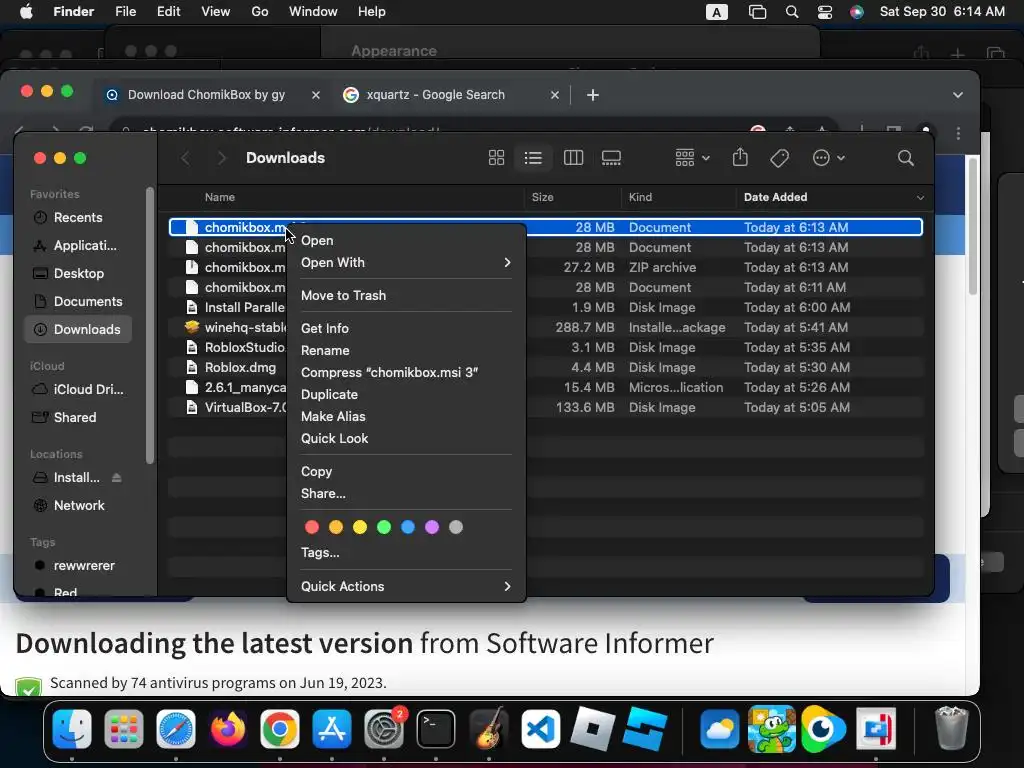Apply the yellow color tag
This screenshot has width=1024, height=768.
pos(360,527)
